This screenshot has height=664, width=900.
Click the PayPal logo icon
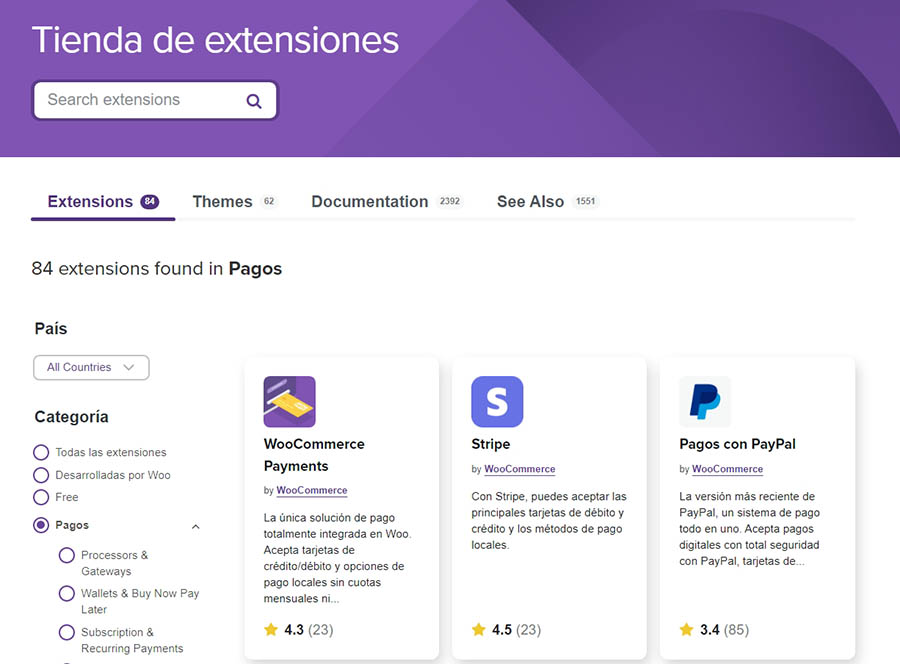(705, 402)
